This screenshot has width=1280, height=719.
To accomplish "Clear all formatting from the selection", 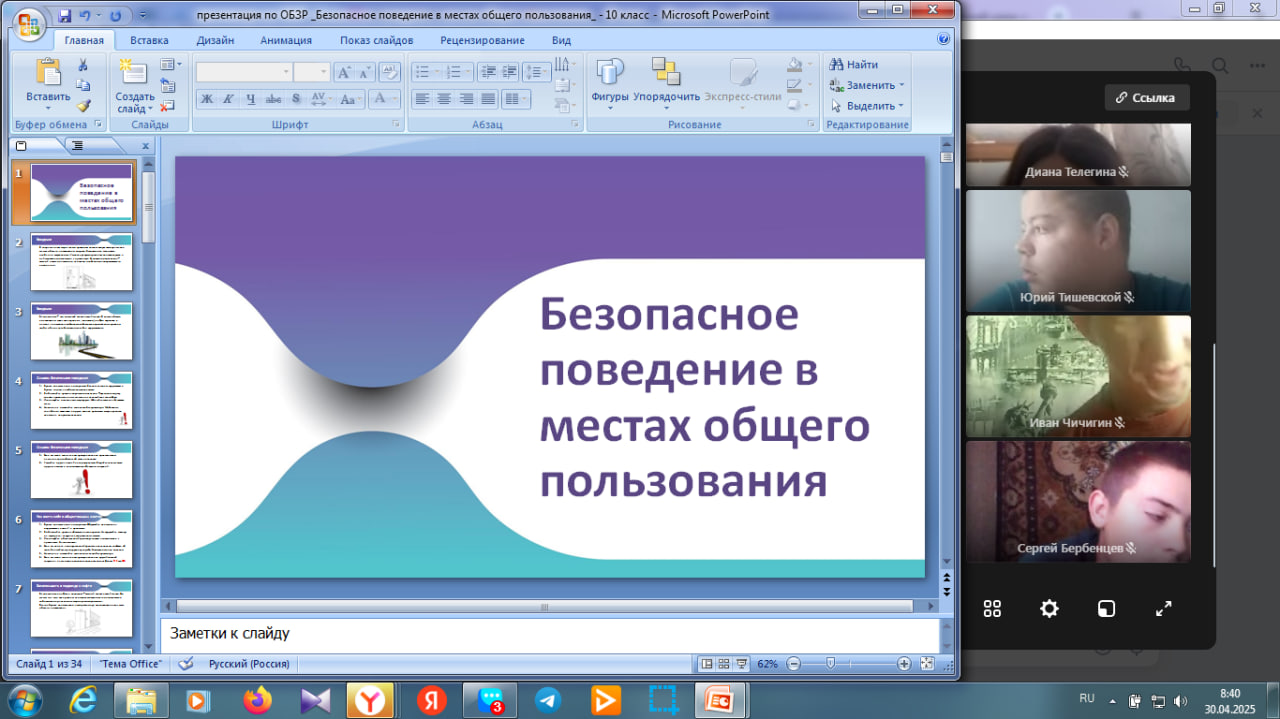I will point(390,72).
